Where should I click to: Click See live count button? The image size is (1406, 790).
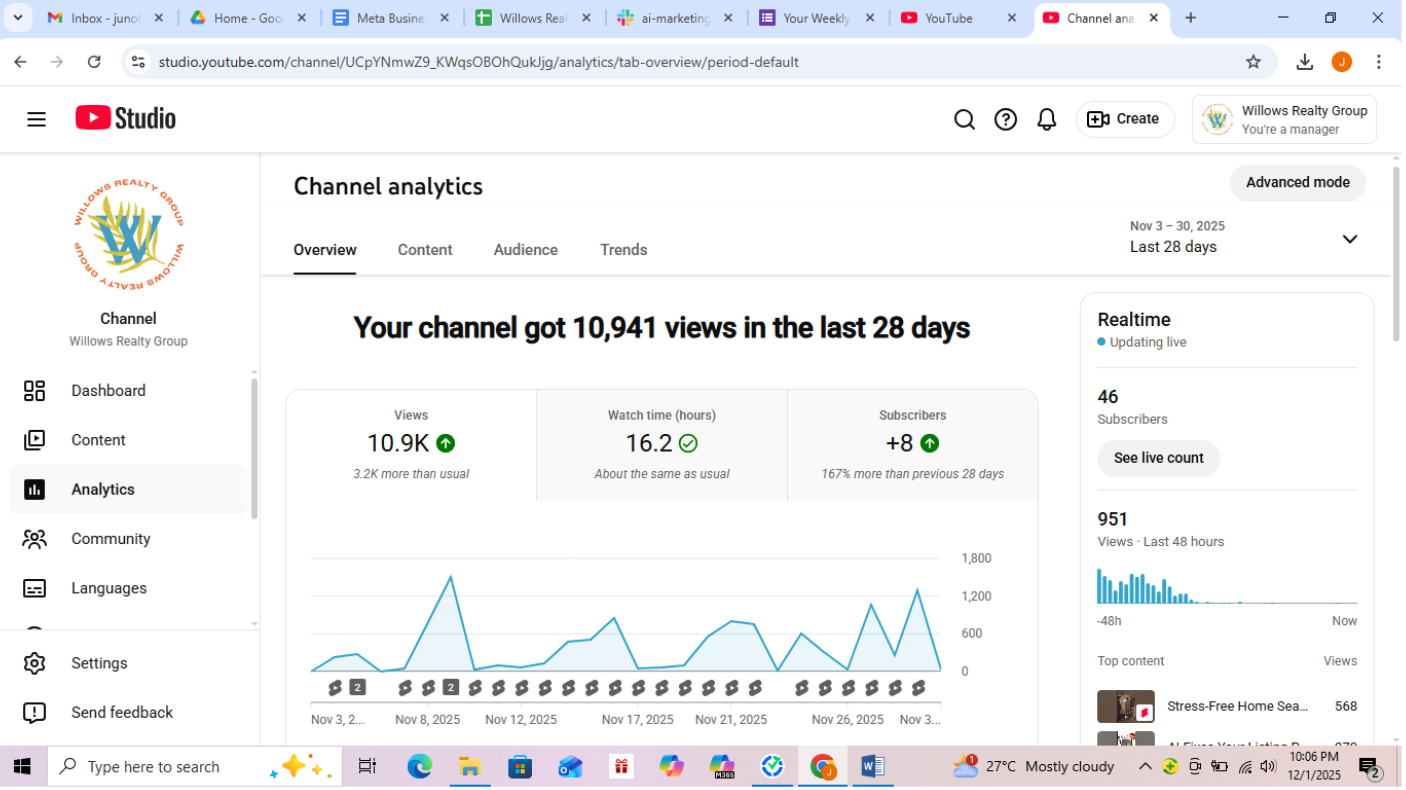pyautogui.click(x=1158, y=458)
